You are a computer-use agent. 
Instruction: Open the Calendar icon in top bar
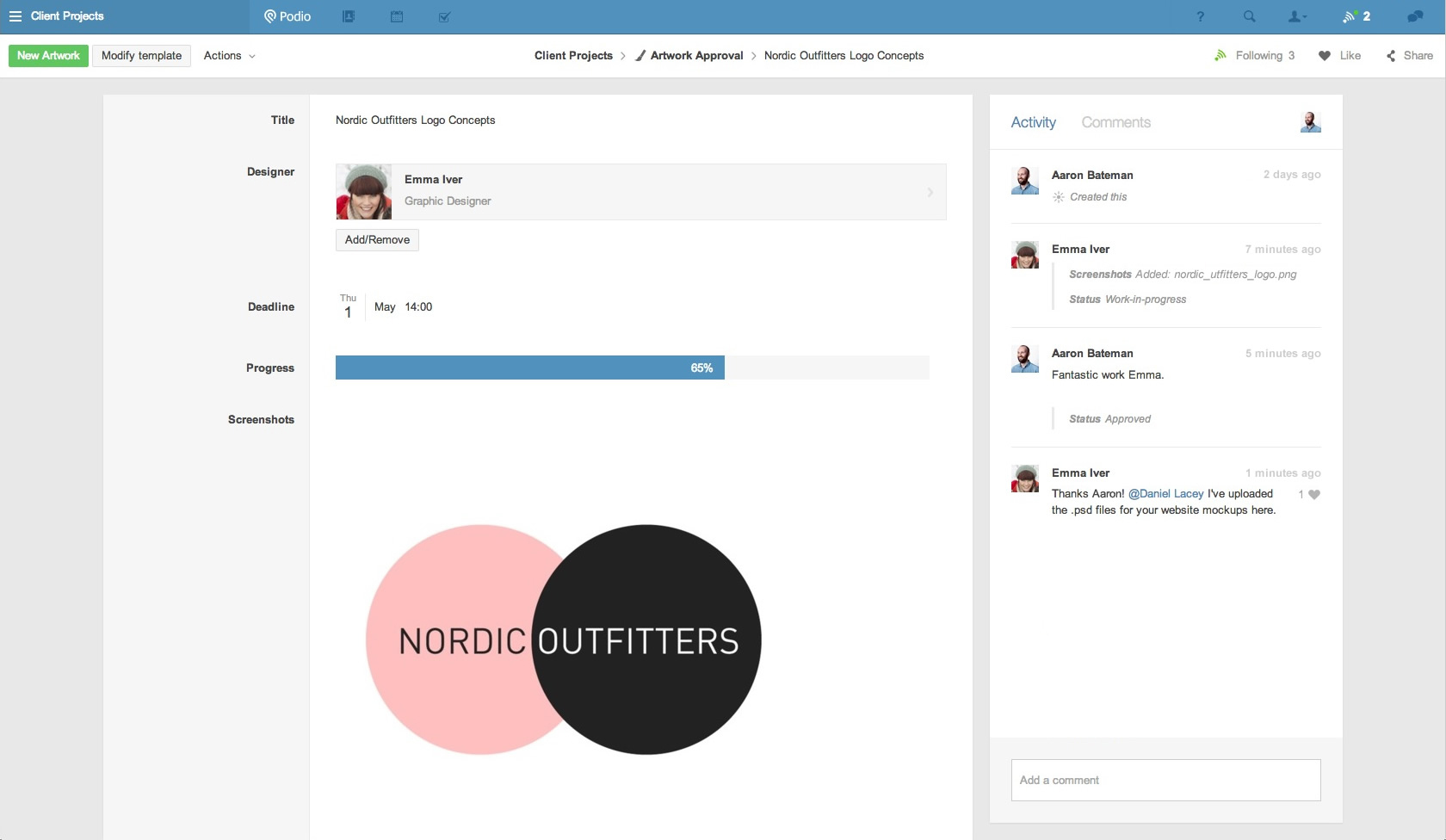[396, 16]
